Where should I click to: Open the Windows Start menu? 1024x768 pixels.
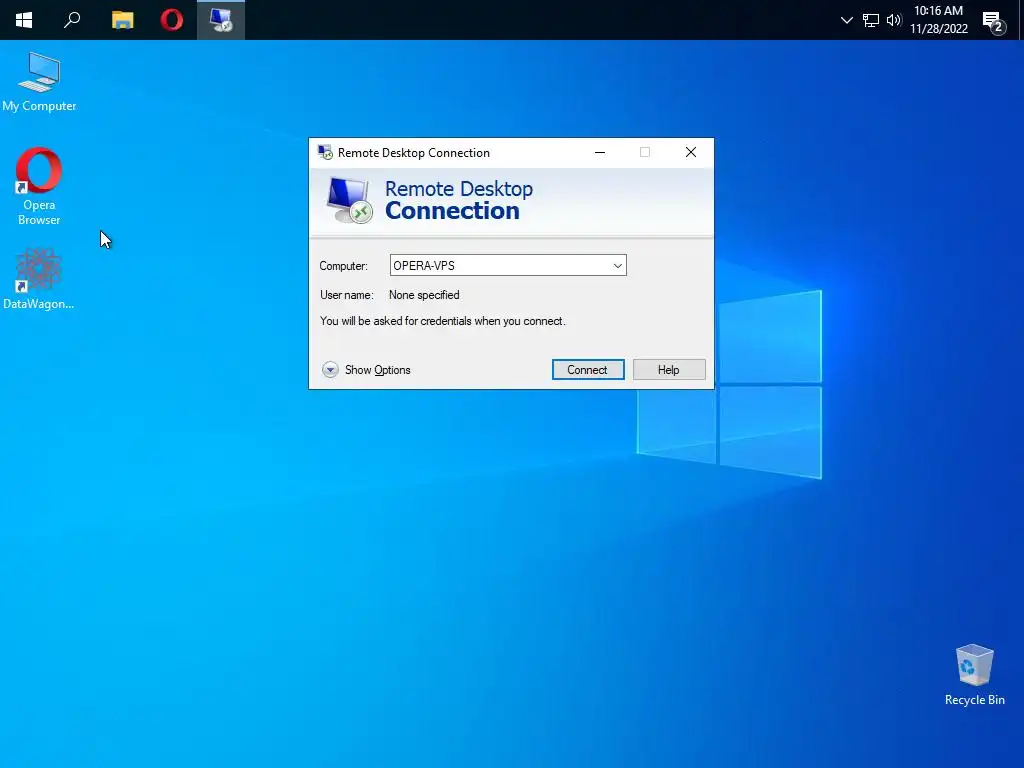(x=24, y=20)
